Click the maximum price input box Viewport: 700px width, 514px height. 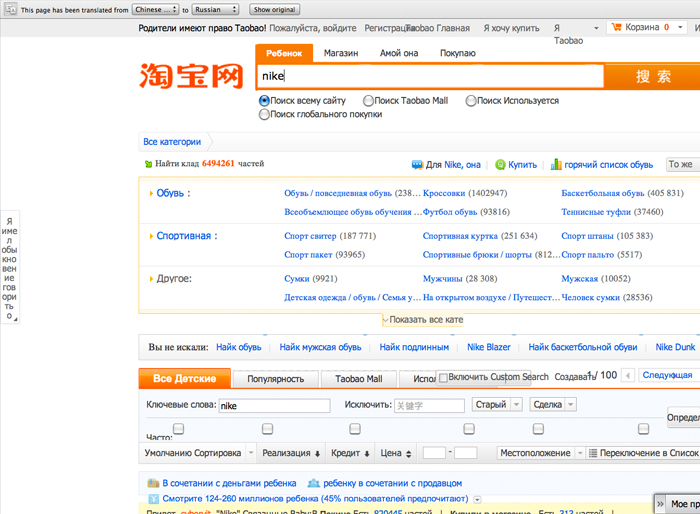(466, 453)
